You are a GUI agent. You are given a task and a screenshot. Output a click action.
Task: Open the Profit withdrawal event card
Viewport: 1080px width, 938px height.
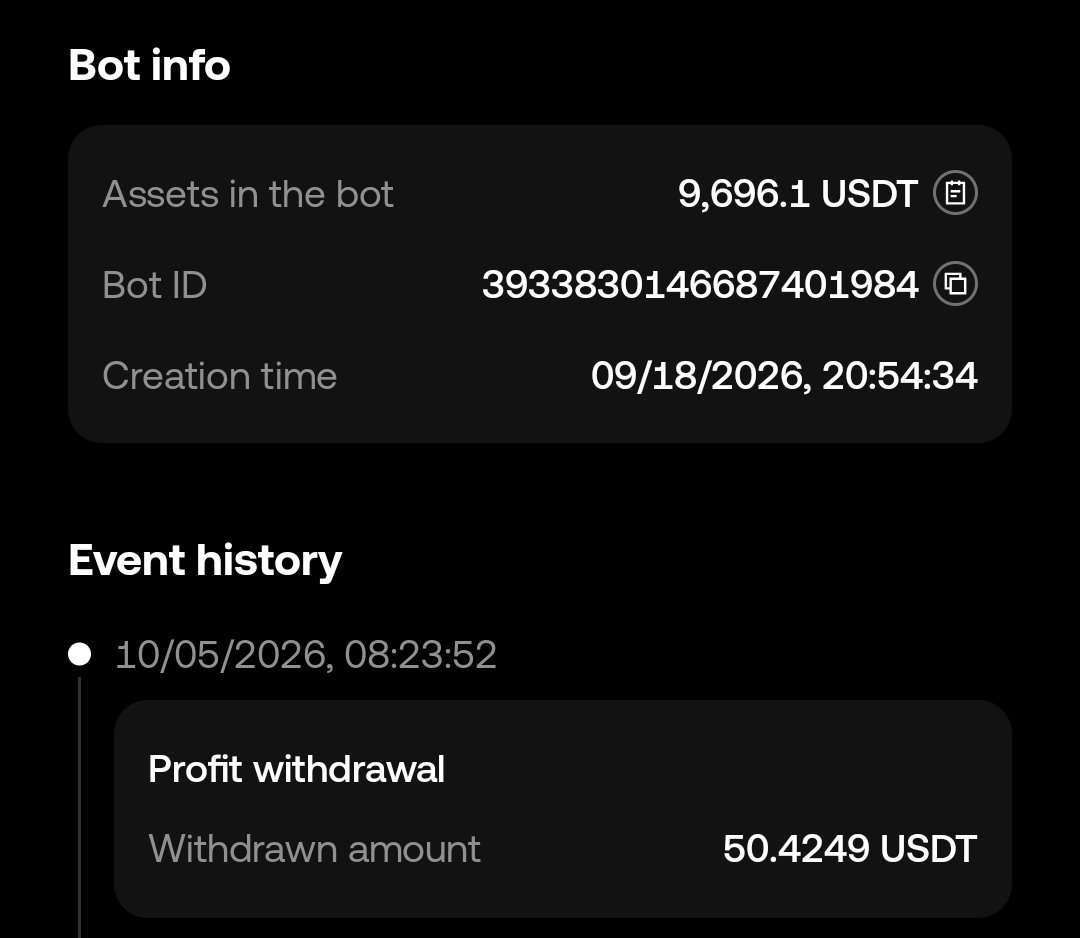point(563,809)
